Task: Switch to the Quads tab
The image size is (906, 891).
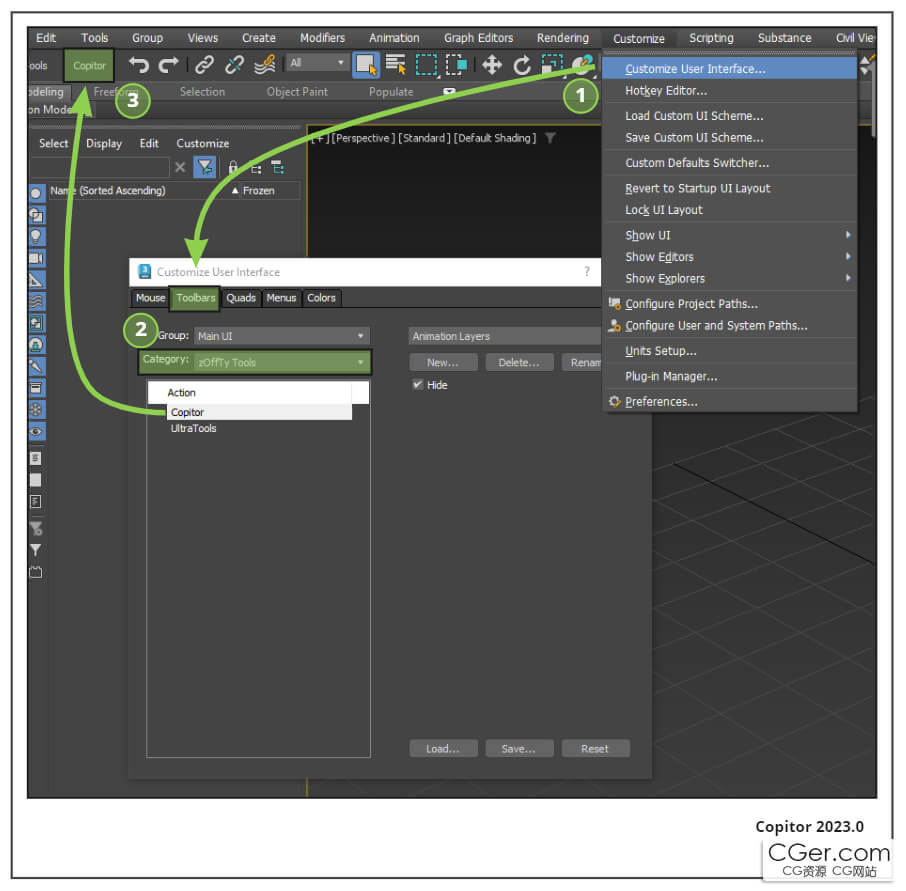Action: pyautogui.click(x=241, y=298)
